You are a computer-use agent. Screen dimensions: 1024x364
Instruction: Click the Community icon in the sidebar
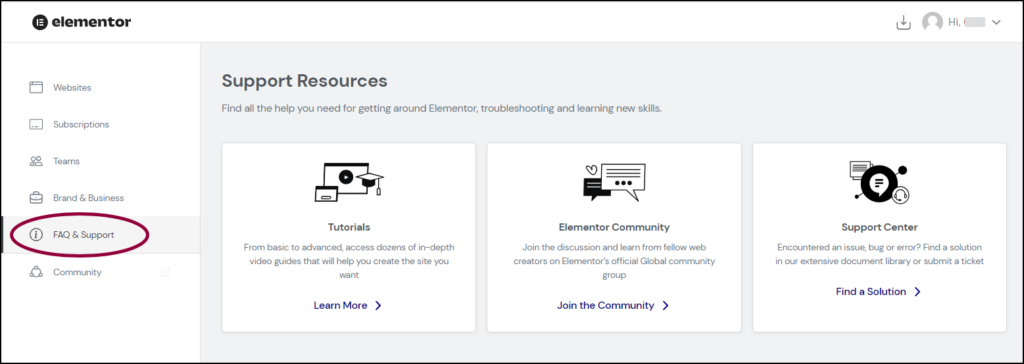36,272
